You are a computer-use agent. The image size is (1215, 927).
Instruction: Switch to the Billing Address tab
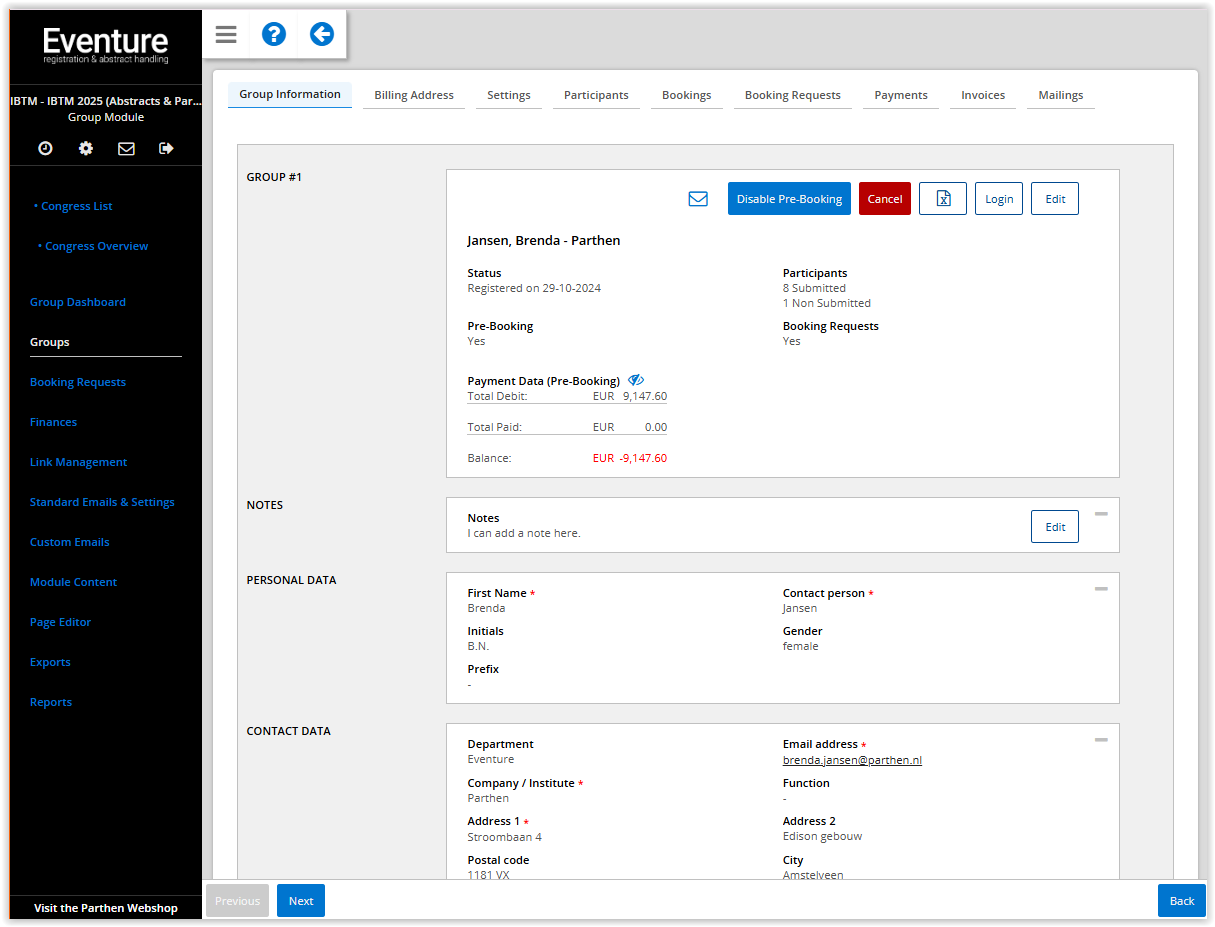(x=414, y=95)
